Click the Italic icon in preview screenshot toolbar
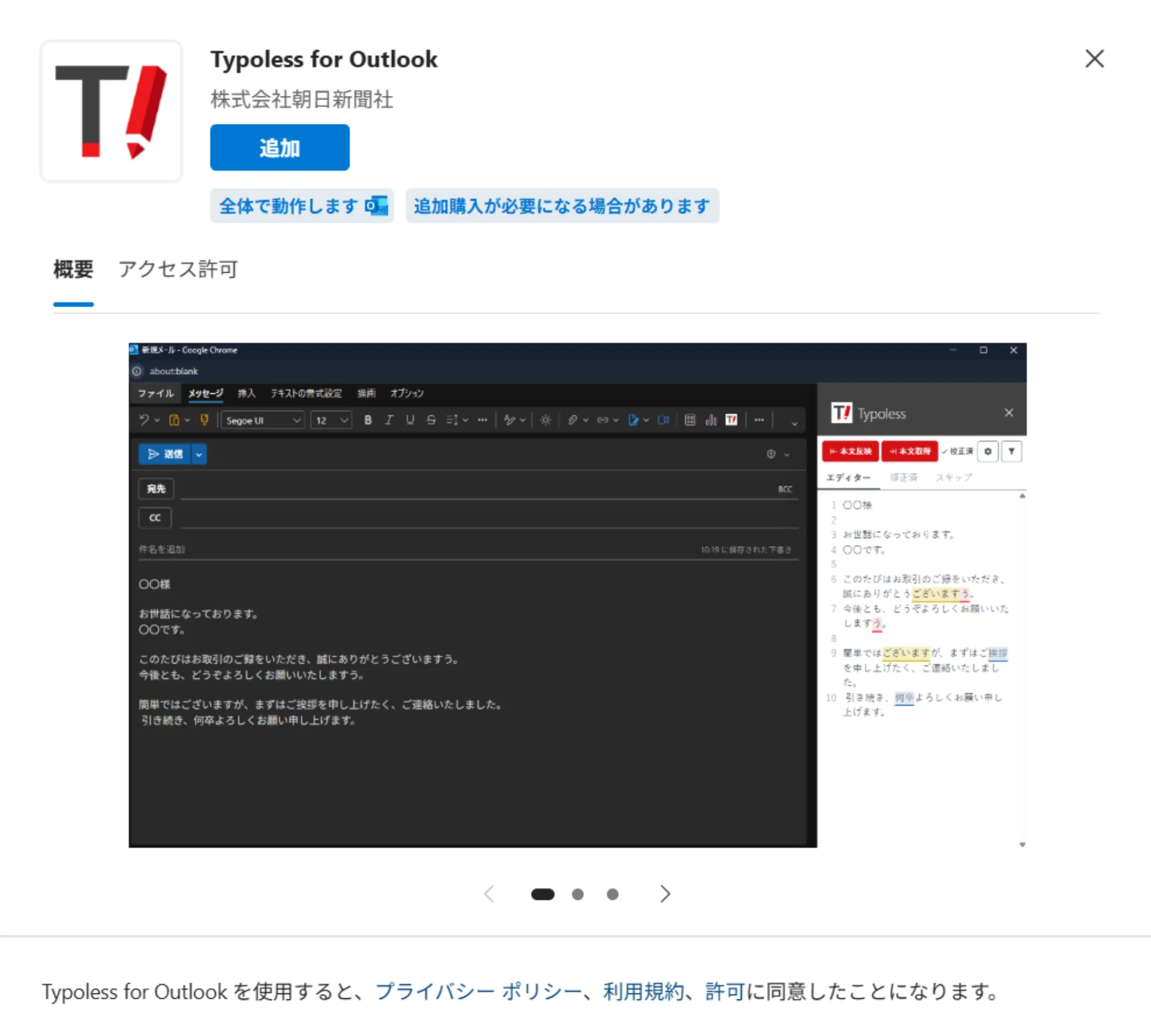This screenshot has height=1036, width=1151. coord(389,420)
